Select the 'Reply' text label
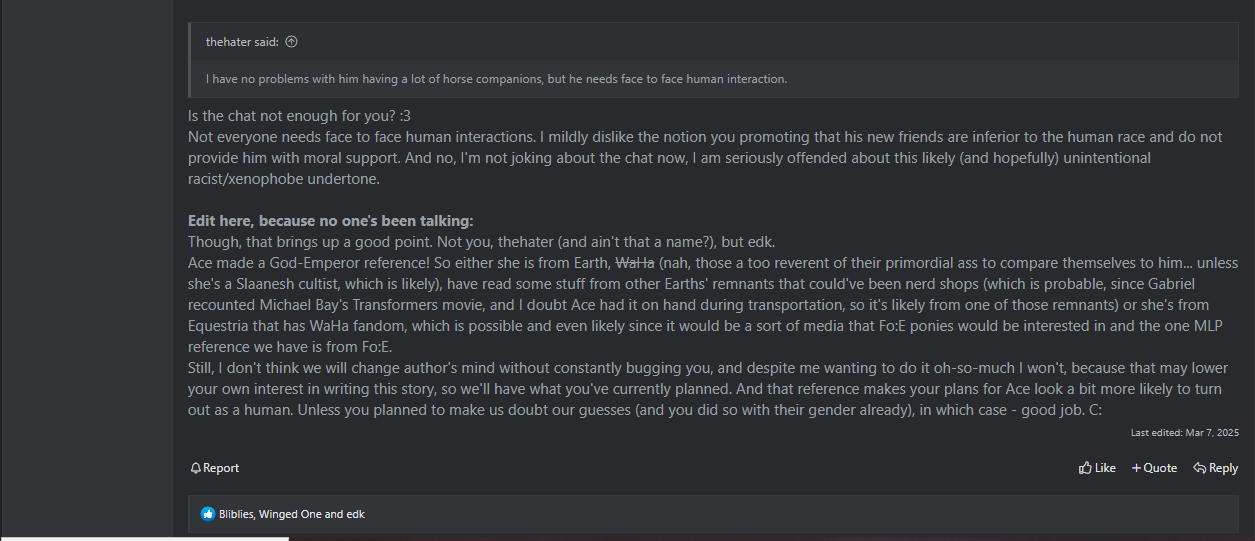The image size is (1255, 541). tap(1223, 468)
